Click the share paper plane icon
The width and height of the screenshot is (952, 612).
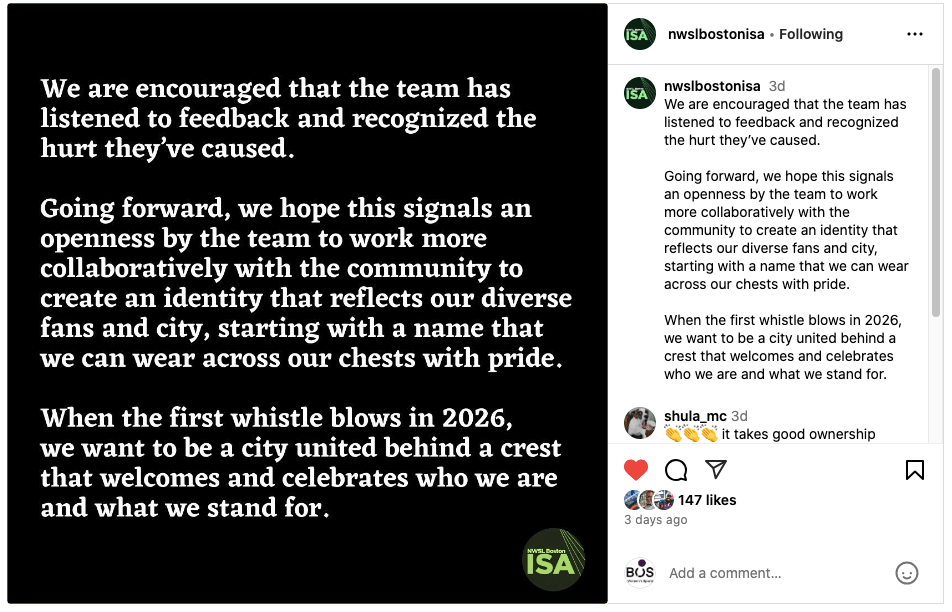point(716,469)
